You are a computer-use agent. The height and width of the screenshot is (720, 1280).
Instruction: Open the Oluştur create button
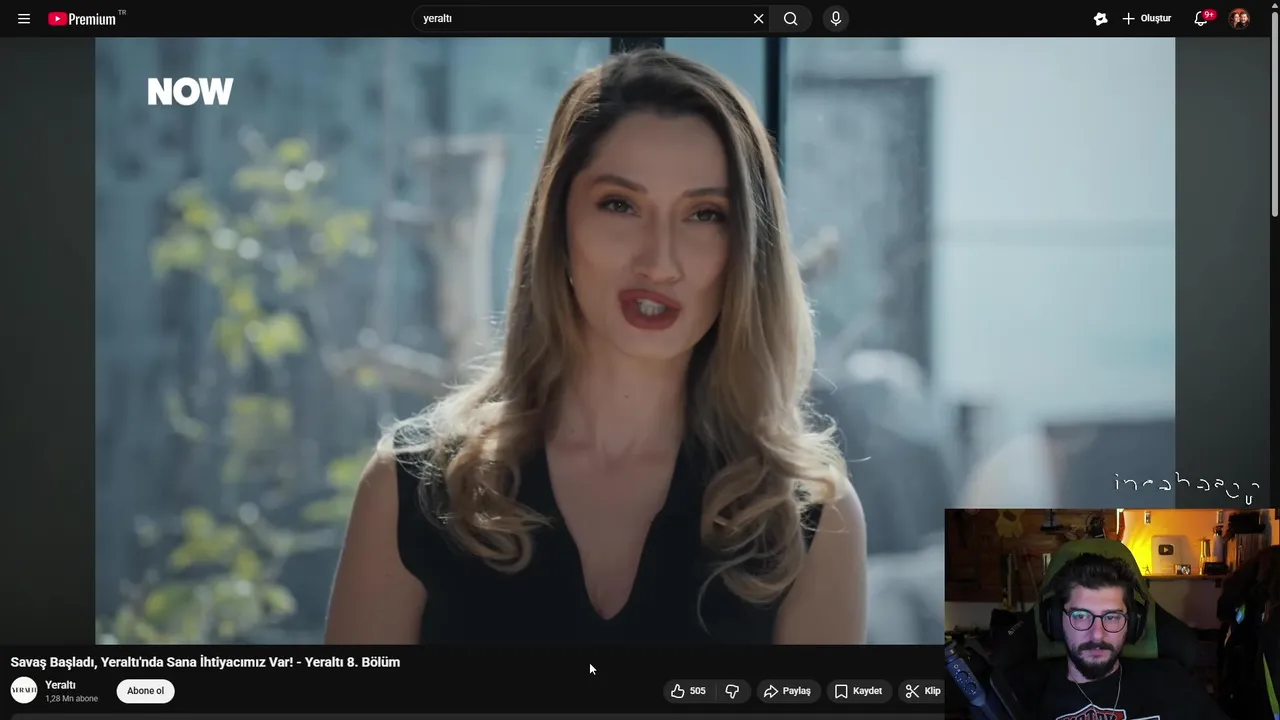(1147, 19)
